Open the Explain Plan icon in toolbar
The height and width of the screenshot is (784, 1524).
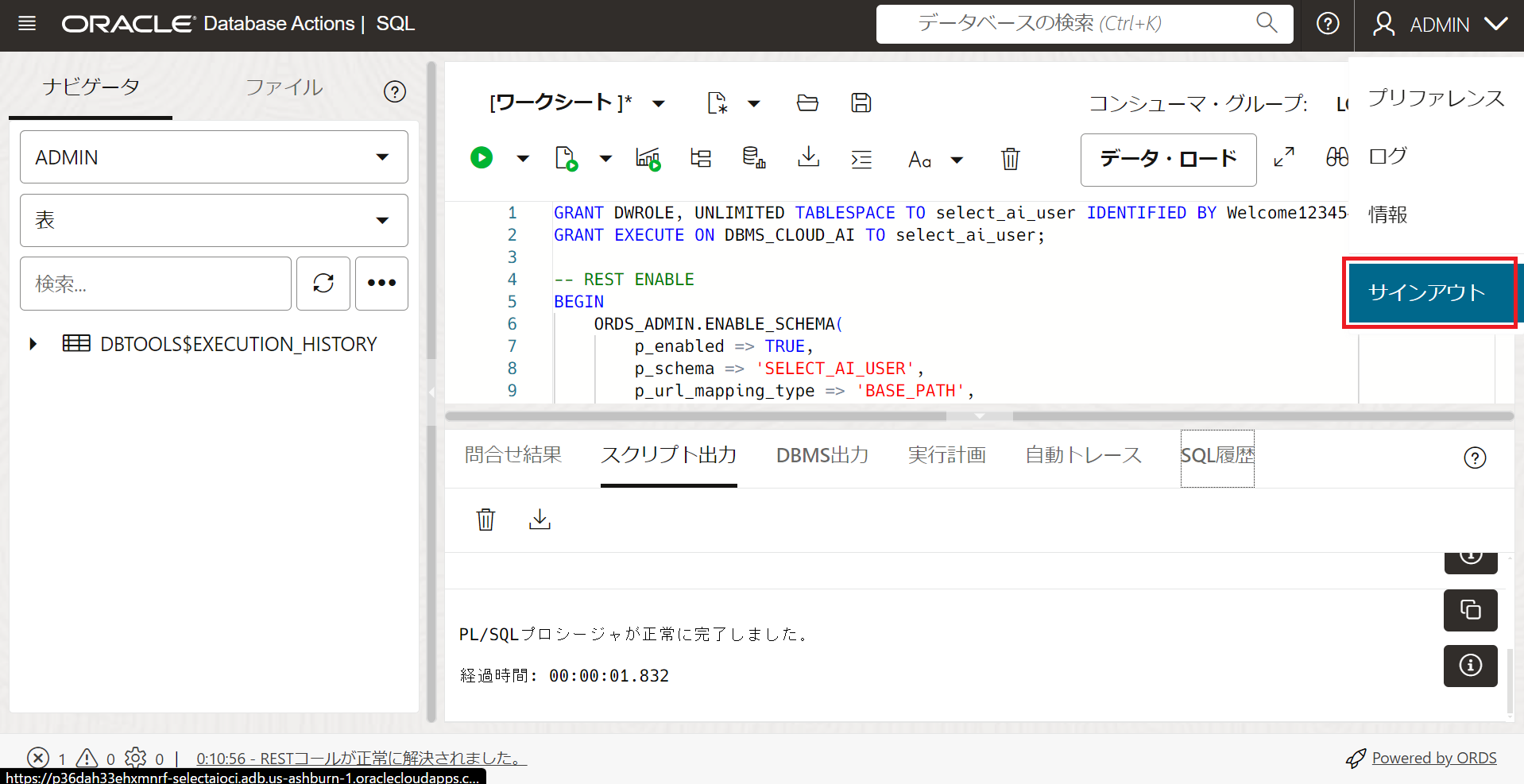pyautogui.click(x=701, y=158)
